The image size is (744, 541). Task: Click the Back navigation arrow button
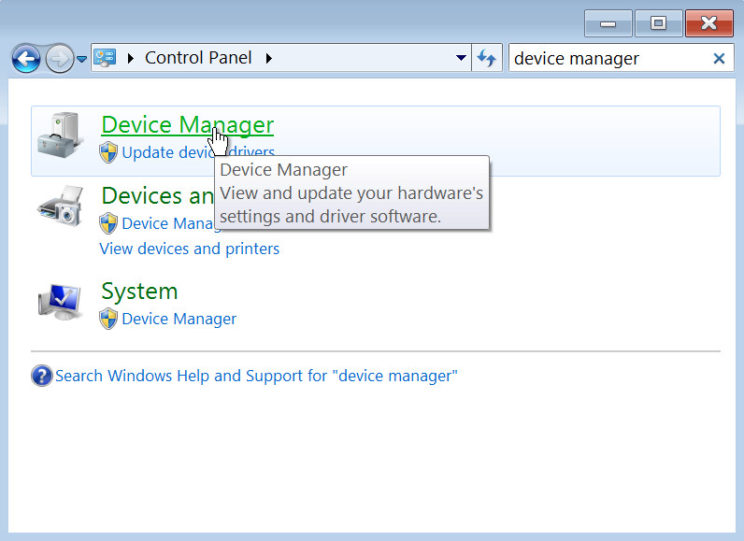pos(26,59)
